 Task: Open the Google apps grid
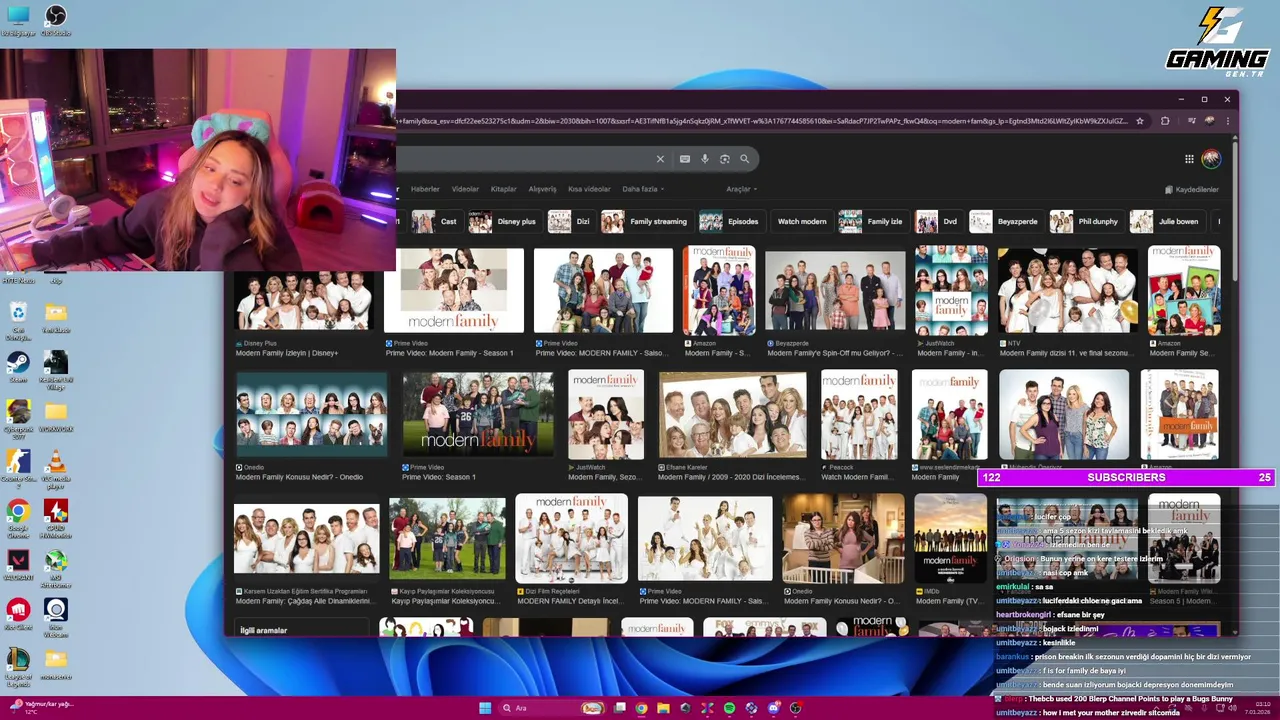1189,159
